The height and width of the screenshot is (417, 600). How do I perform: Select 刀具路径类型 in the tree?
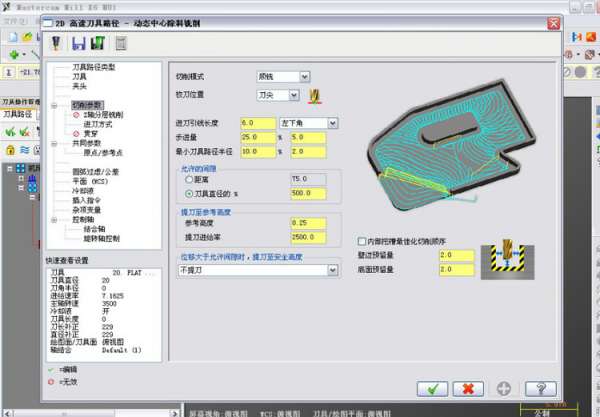click(94, 67)
